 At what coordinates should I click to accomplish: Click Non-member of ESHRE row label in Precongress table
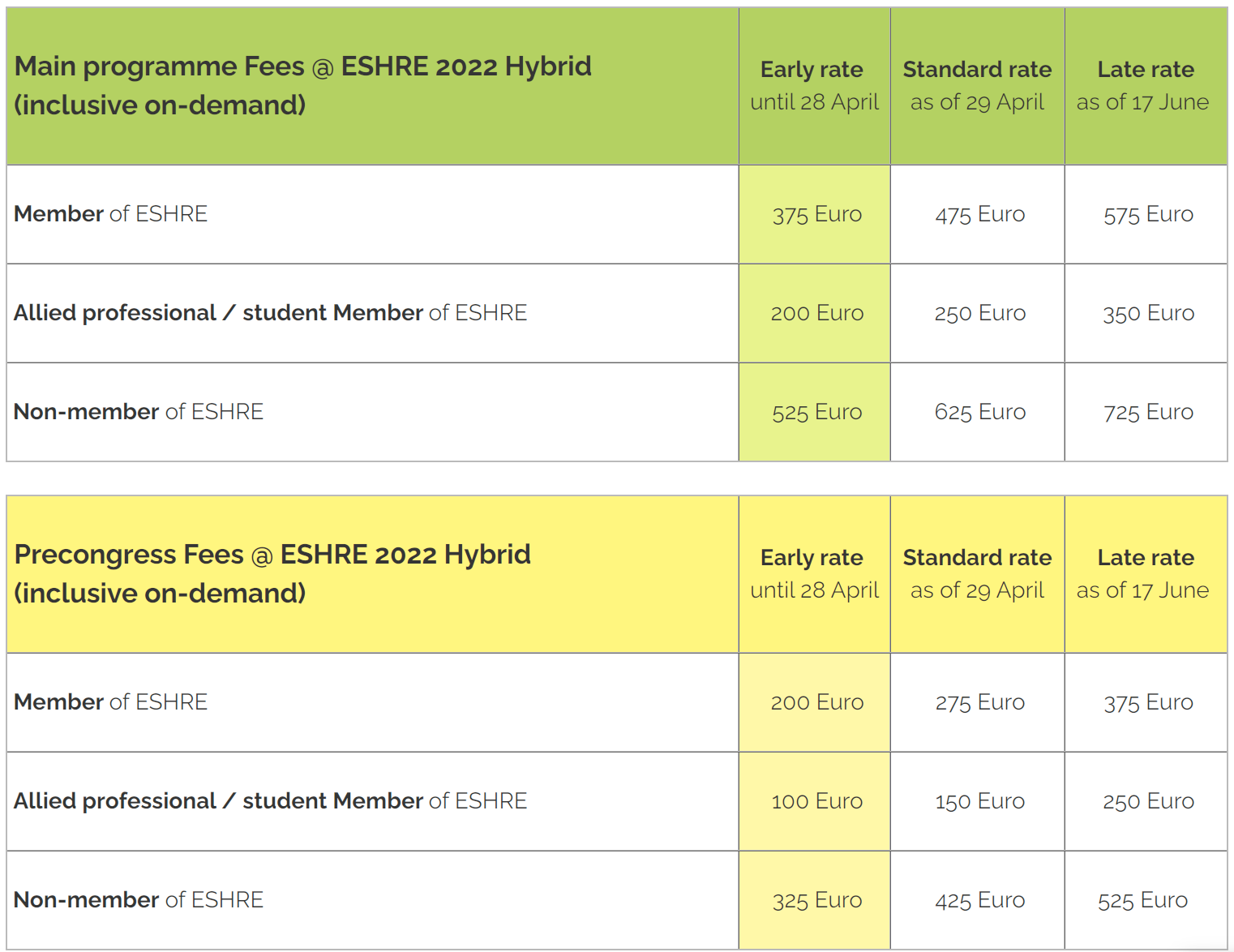(139, 900)
